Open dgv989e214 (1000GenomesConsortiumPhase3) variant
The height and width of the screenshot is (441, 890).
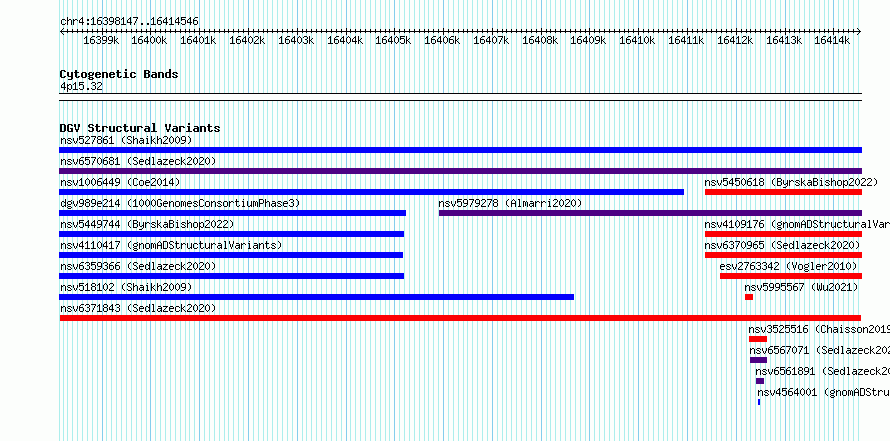point(180,203)
